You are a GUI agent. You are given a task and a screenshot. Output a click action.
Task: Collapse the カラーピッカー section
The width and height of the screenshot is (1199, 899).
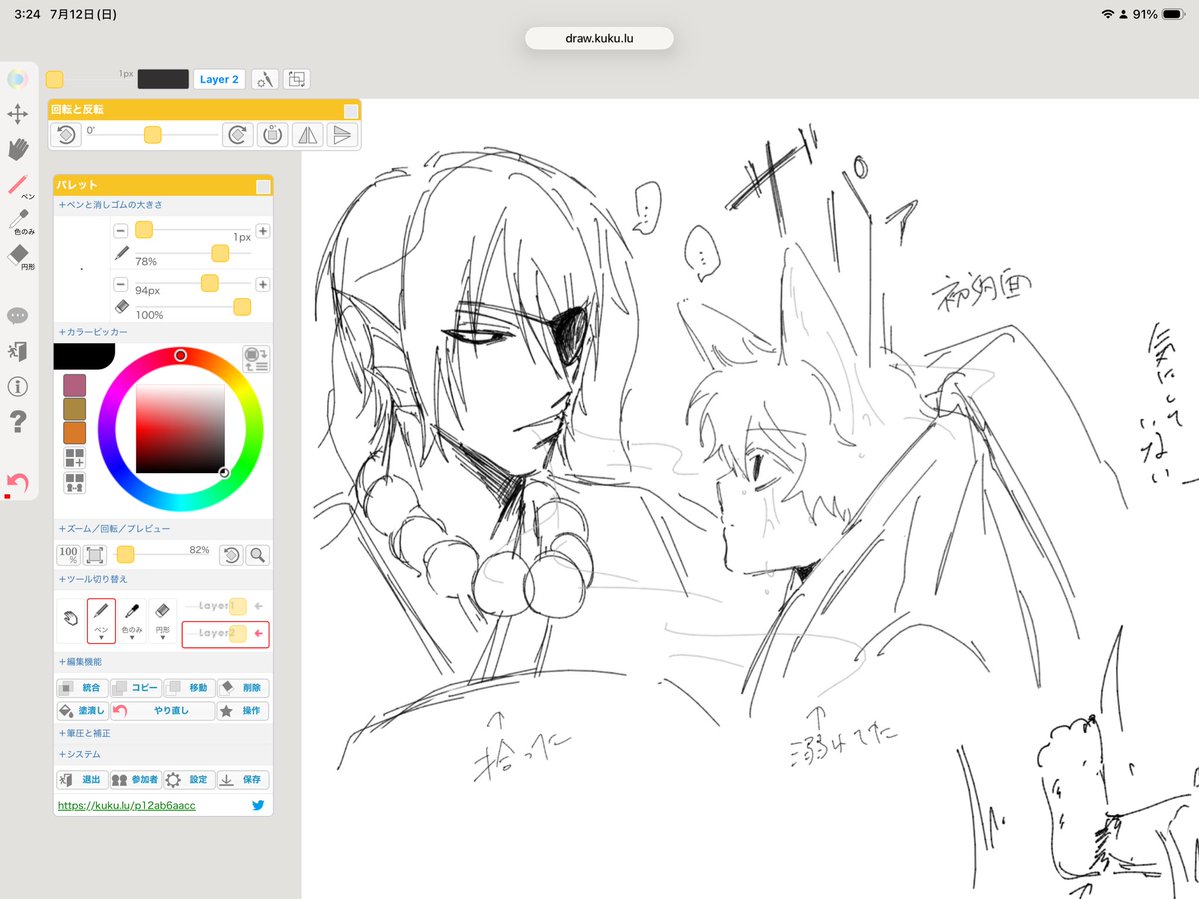[x=93, y=332]
